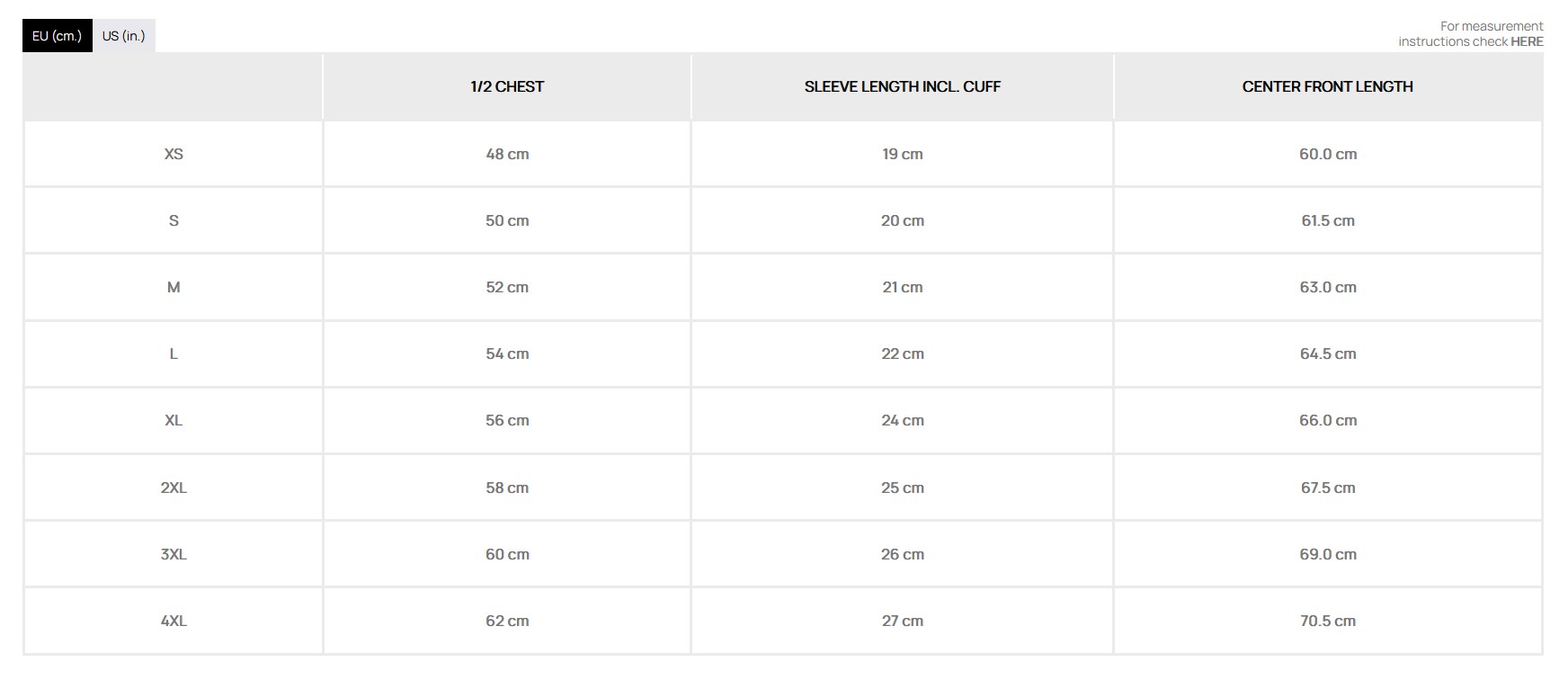Select the S size row label
Screen dimensions: 1568x680
pos(174,220)
